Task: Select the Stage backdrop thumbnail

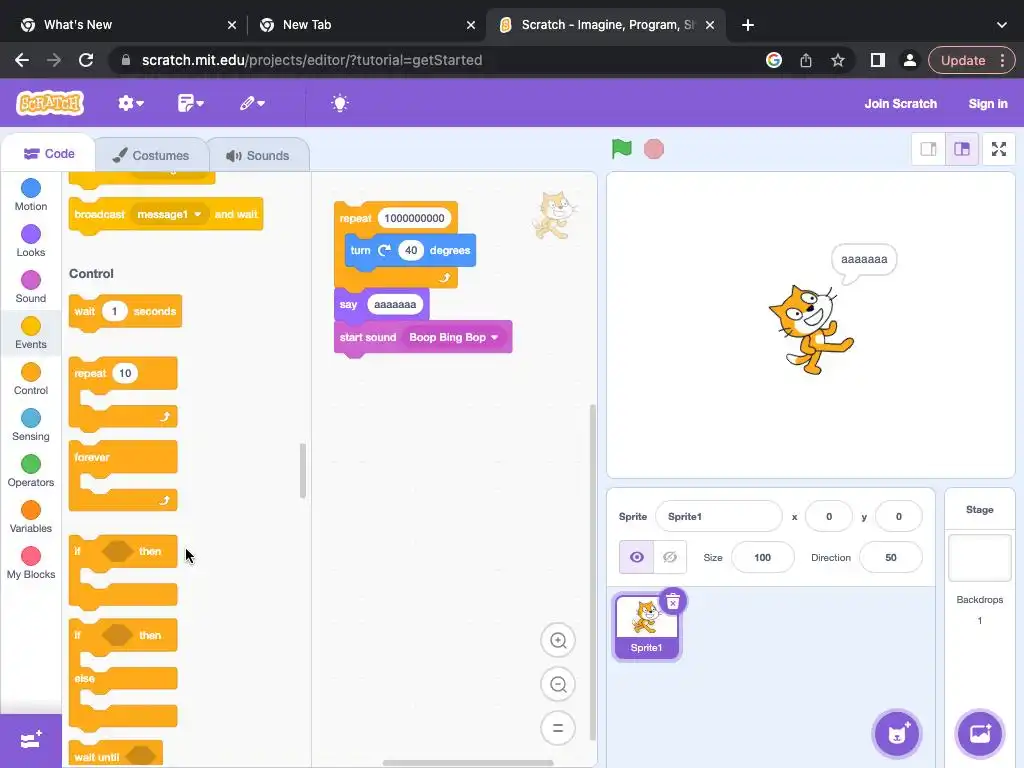Action: tap(980, 558)
